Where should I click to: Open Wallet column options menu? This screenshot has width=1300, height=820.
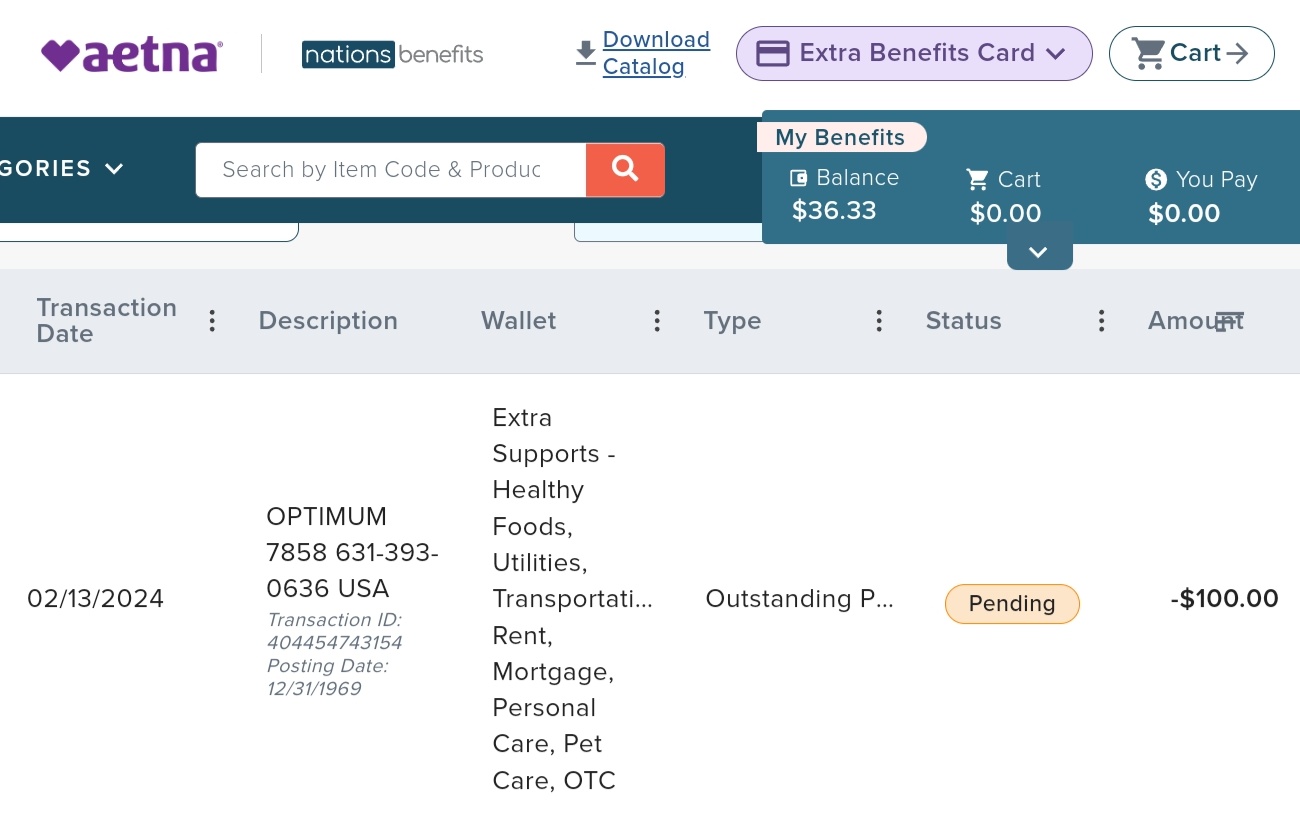(x=657, y=321)
